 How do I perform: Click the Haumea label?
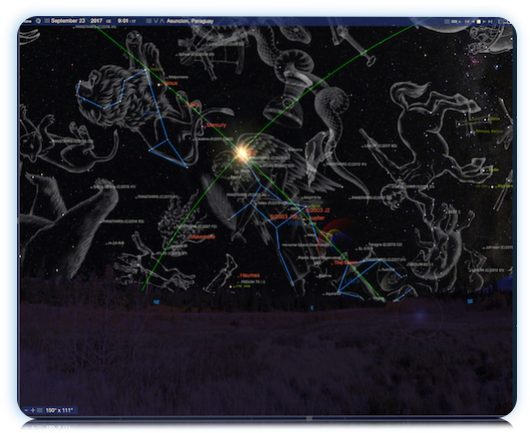[249, 275]
